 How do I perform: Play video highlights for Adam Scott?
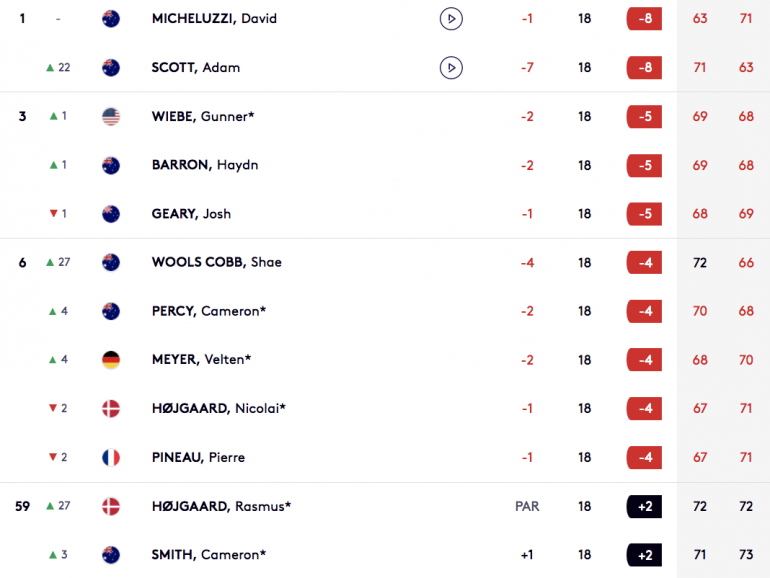(x=451, y=67)
